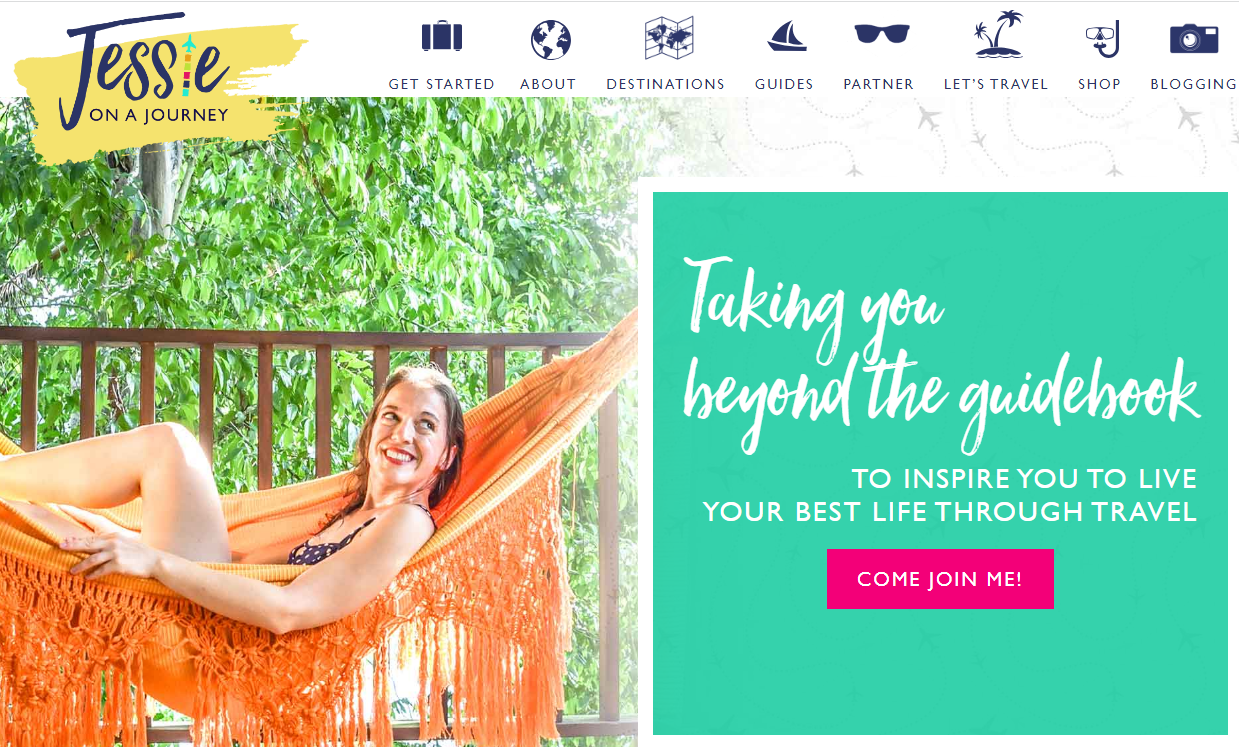
Task: Click the sailboat icon above Guides
Action: coord(786,37)
